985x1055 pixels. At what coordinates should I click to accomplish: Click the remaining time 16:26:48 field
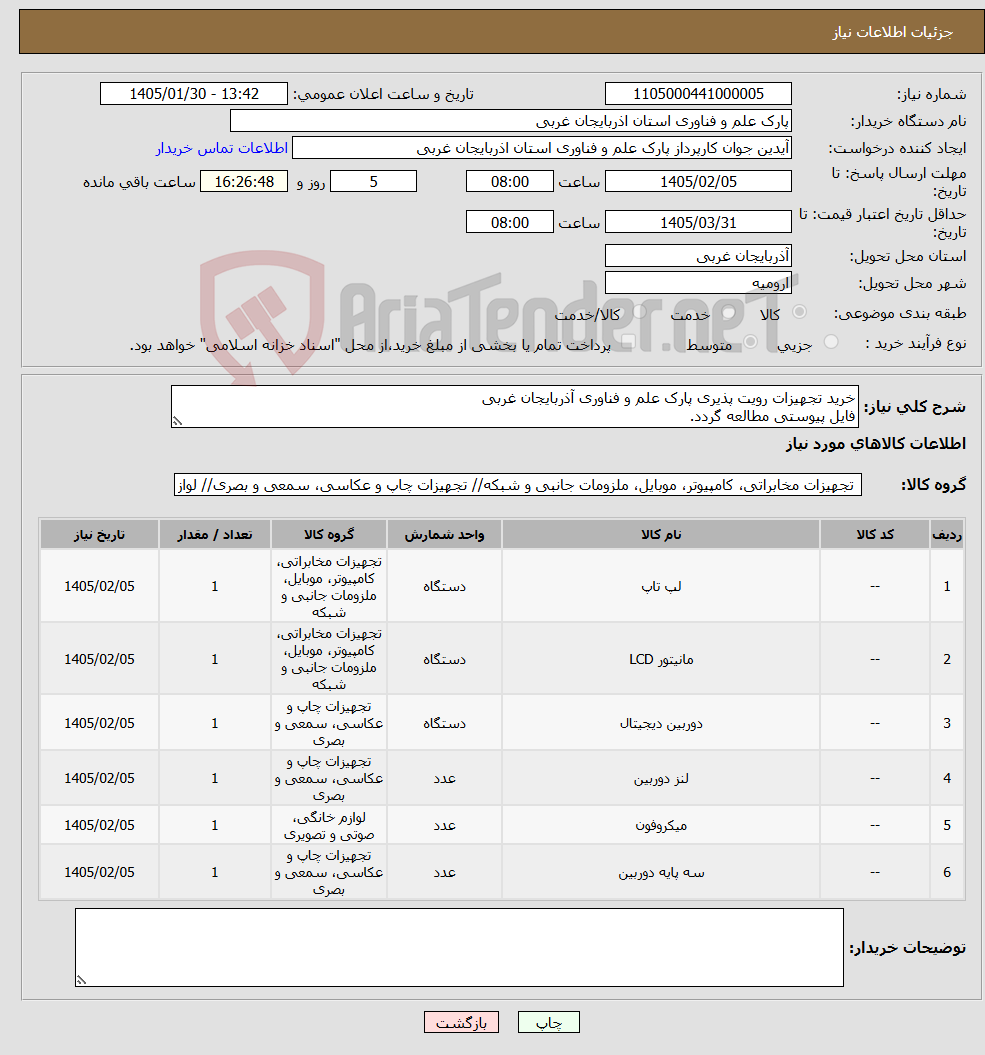pyautogui.click(x=244, y=182)
